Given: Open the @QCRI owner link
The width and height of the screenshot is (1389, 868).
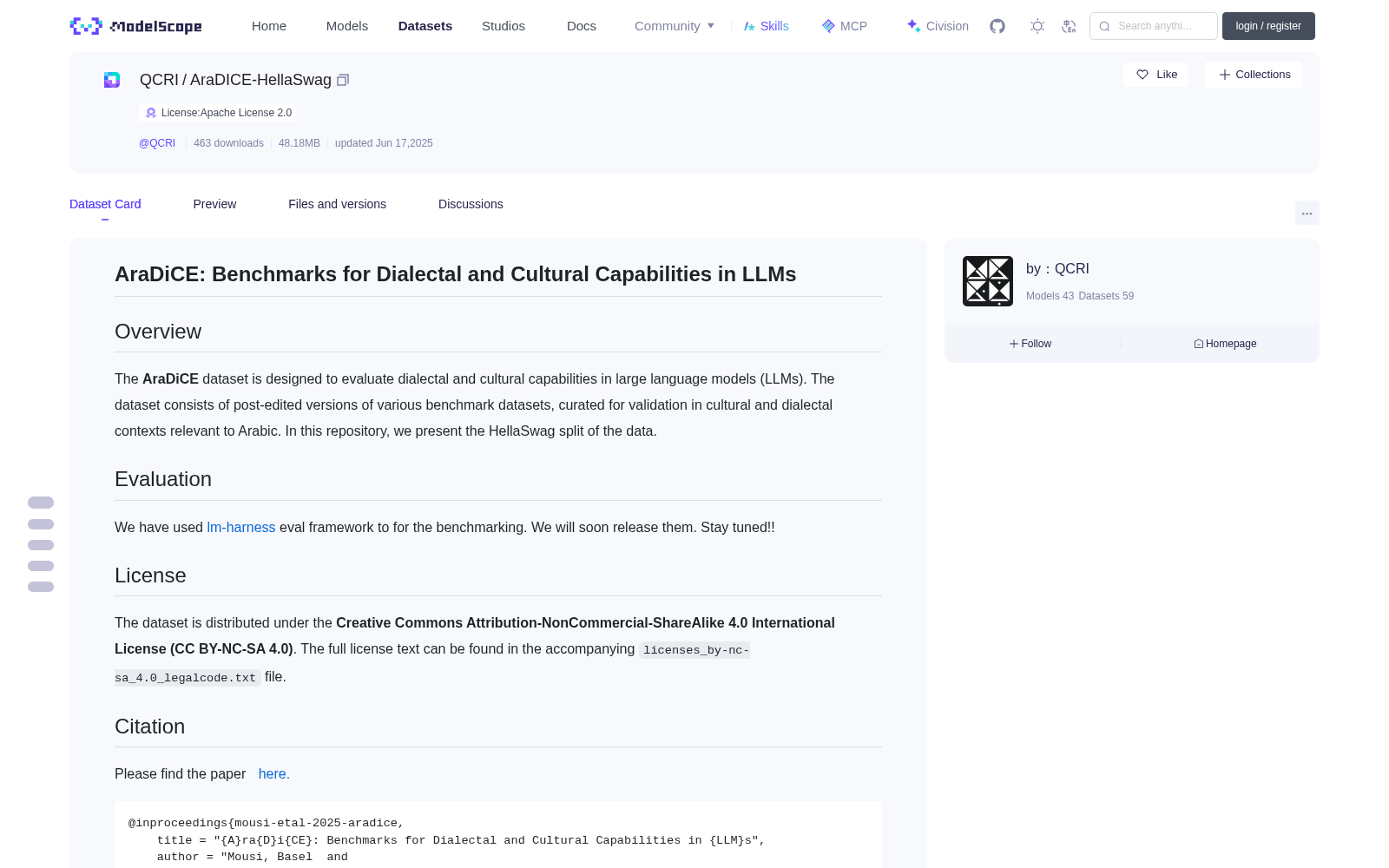Looking at the screenshot, I should coord(157,143).
